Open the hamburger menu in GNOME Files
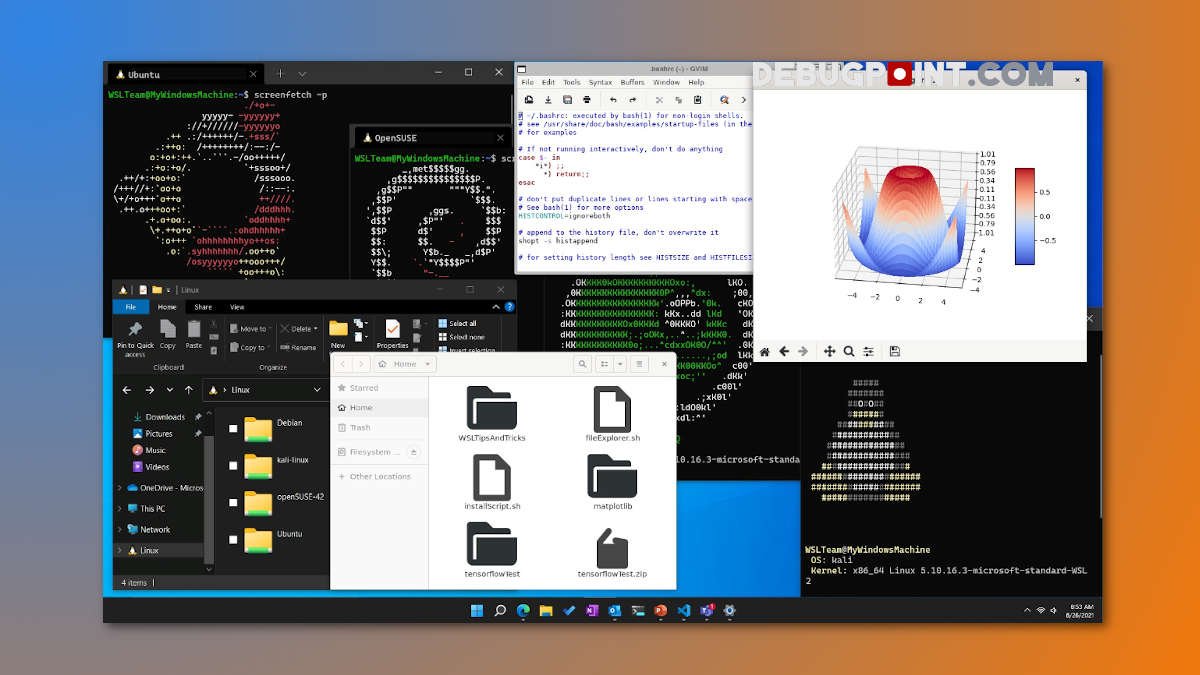This screenshot has width=1200, height=675. tap(640, 364)
